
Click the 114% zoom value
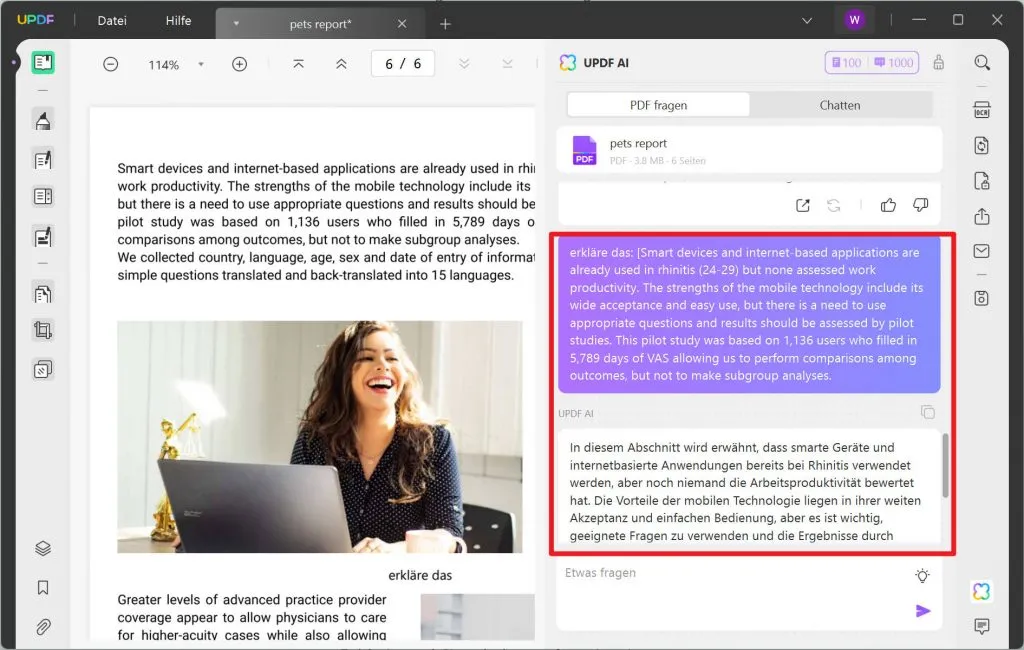[x=163, y=65]
